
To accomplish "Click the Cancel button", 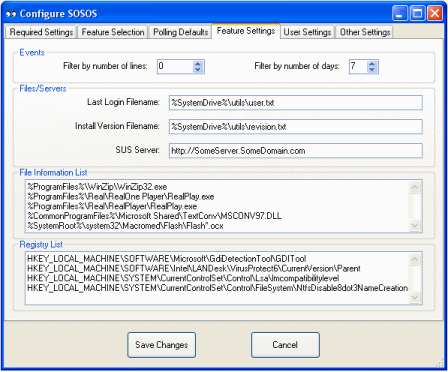I will click(285, 345).
